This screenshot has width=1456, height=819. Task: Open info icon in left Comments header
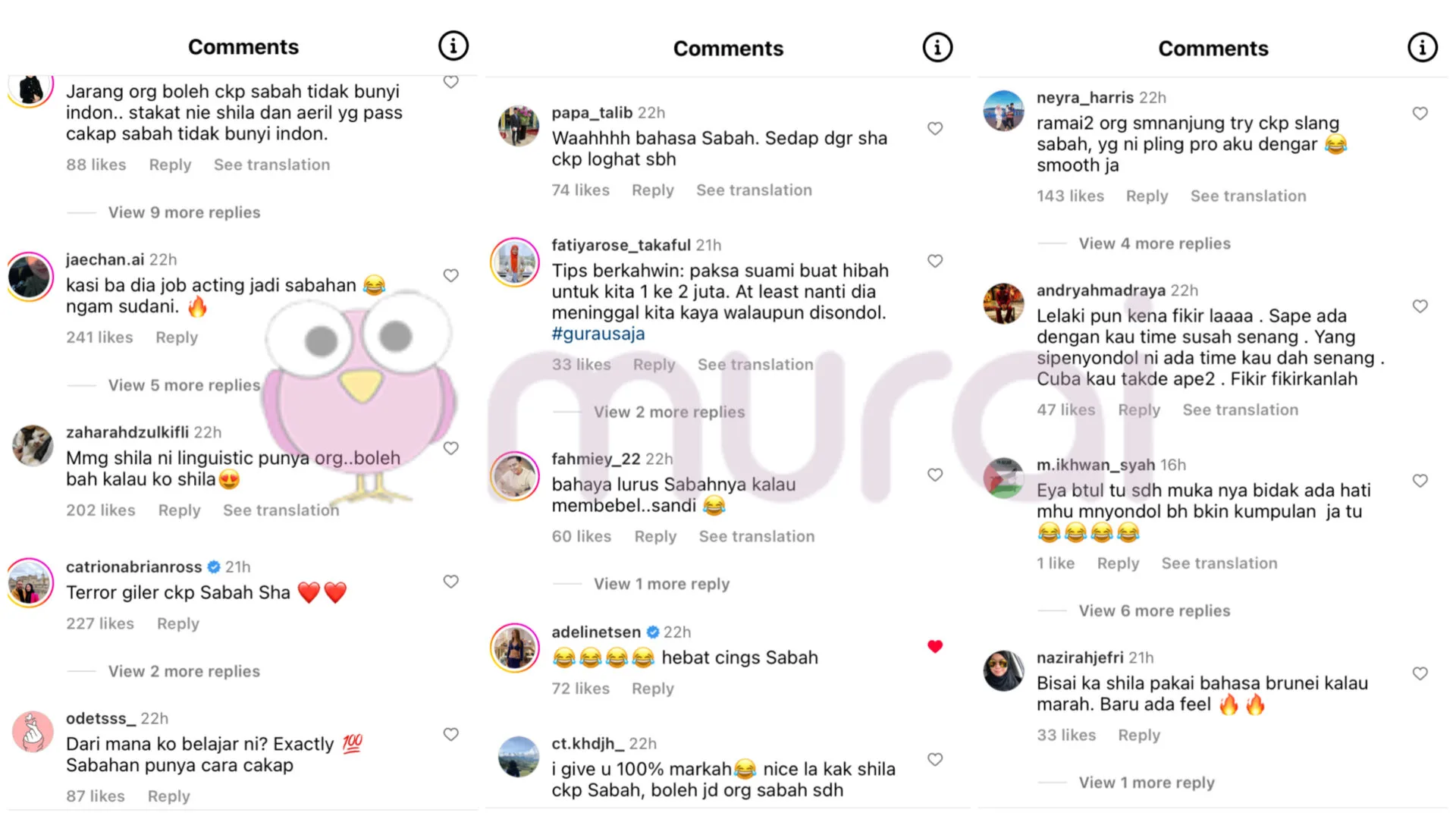point(453,46)
